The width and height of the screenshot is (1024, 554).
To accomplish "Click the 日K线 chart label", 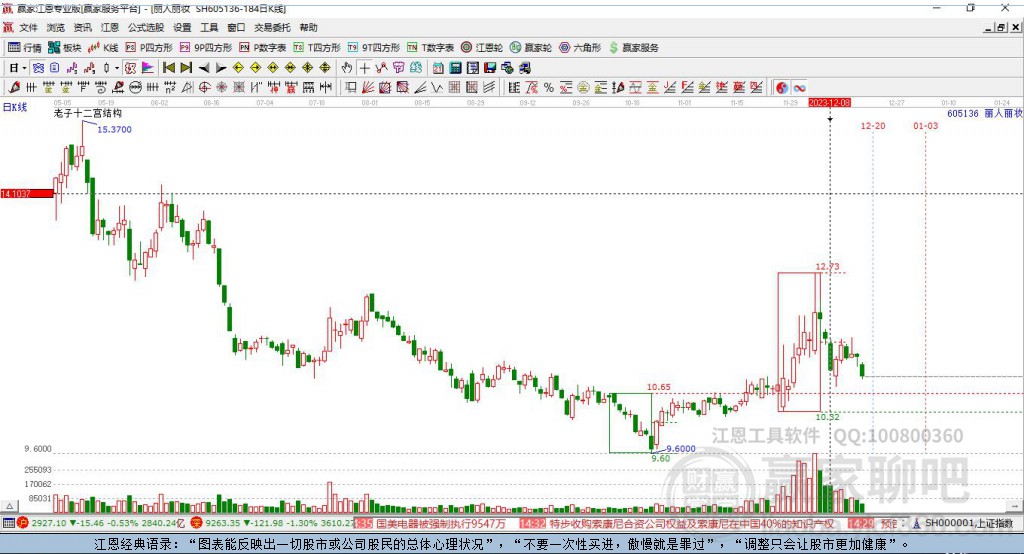I will pos(15,107).
